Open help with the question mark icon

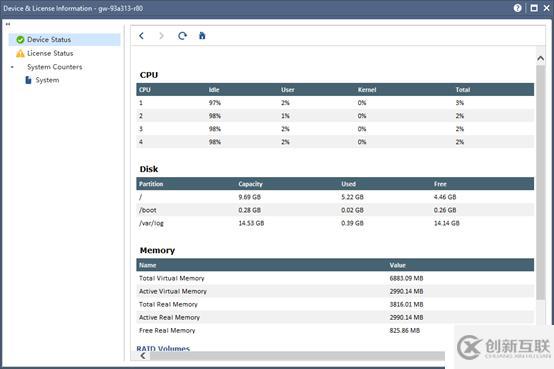coord(517,8)
